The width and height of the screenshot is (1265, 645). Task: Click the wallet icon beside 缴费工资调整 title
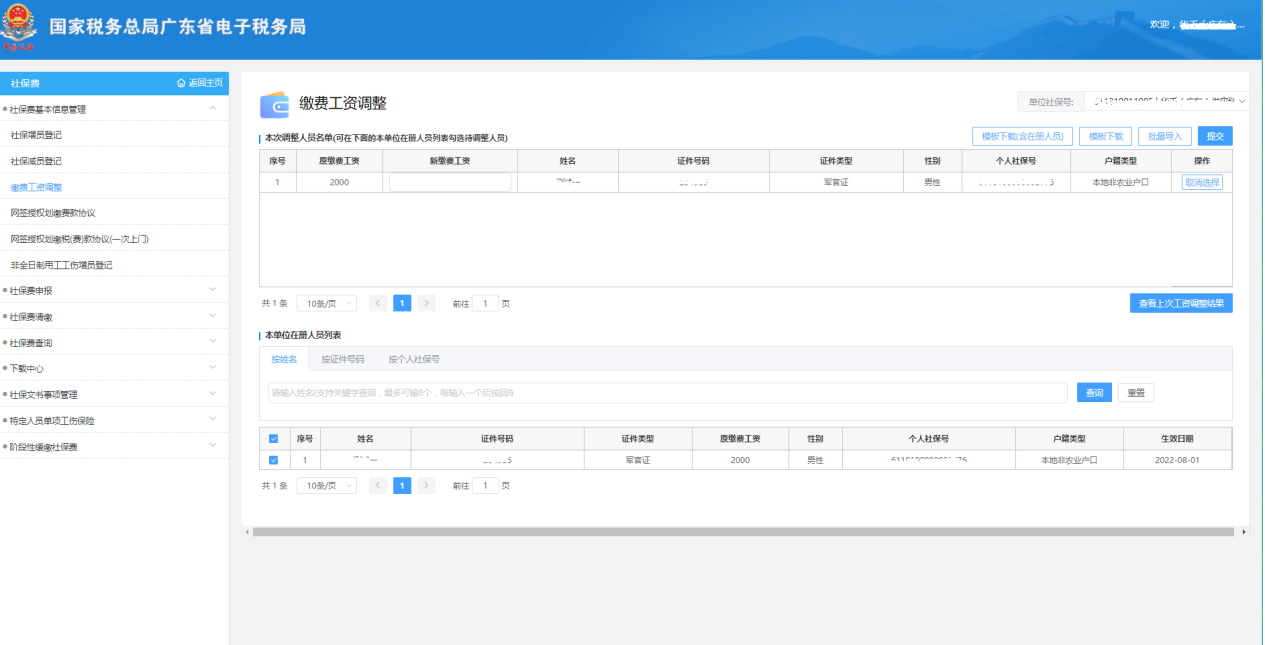coord(274,105)
